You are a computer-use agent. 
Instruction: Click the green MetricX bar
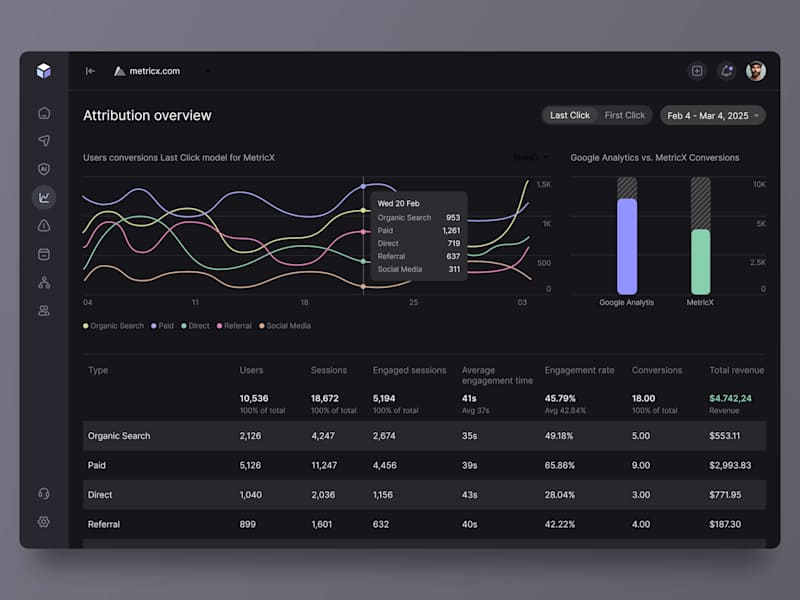[701, 262]
